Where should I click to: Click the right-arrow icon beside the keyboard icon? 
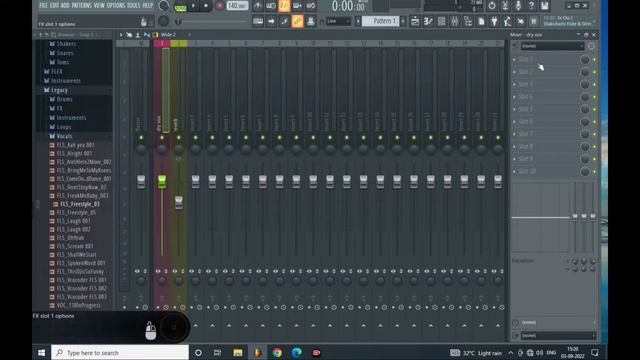[x=271, y=21]
